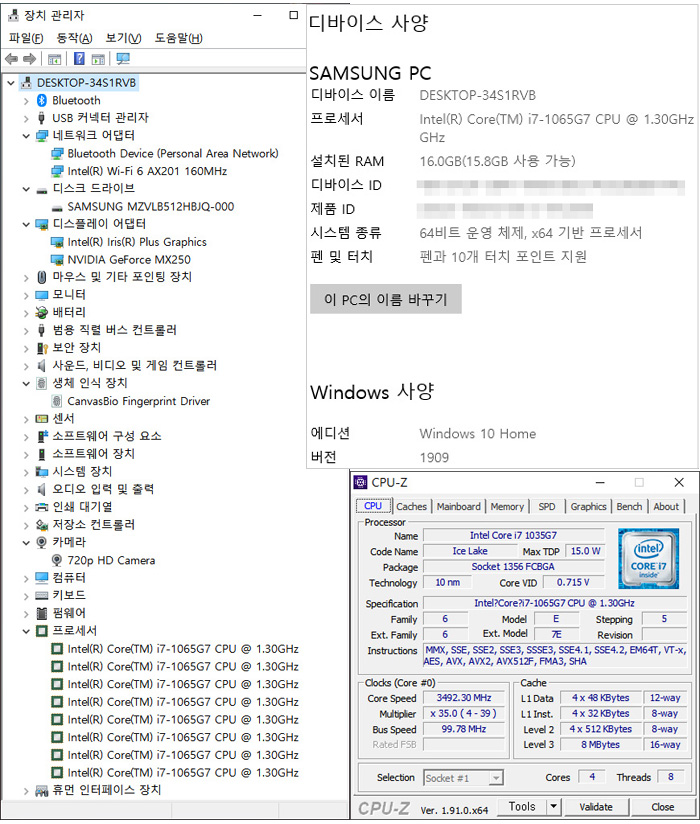Click the Close button in CPU-Z
Viewport: 700px width, 824px height.
(x=663, y=807)
